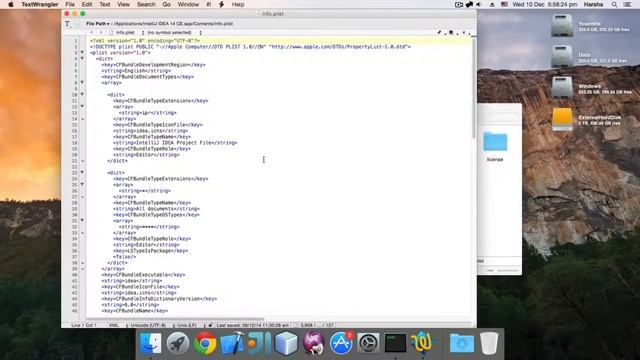Click the file lock icon in status bar
This screenshot has height=360, width=640.
[210, 325]
